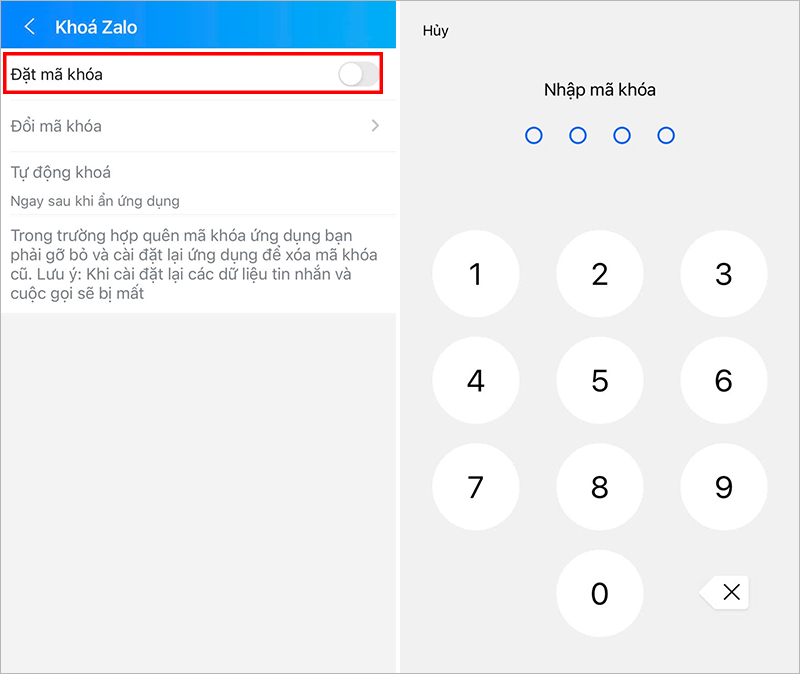This screenshot has height=674, width=800.
Task: Tap digit 9 on the keypad
Action: 723,487
